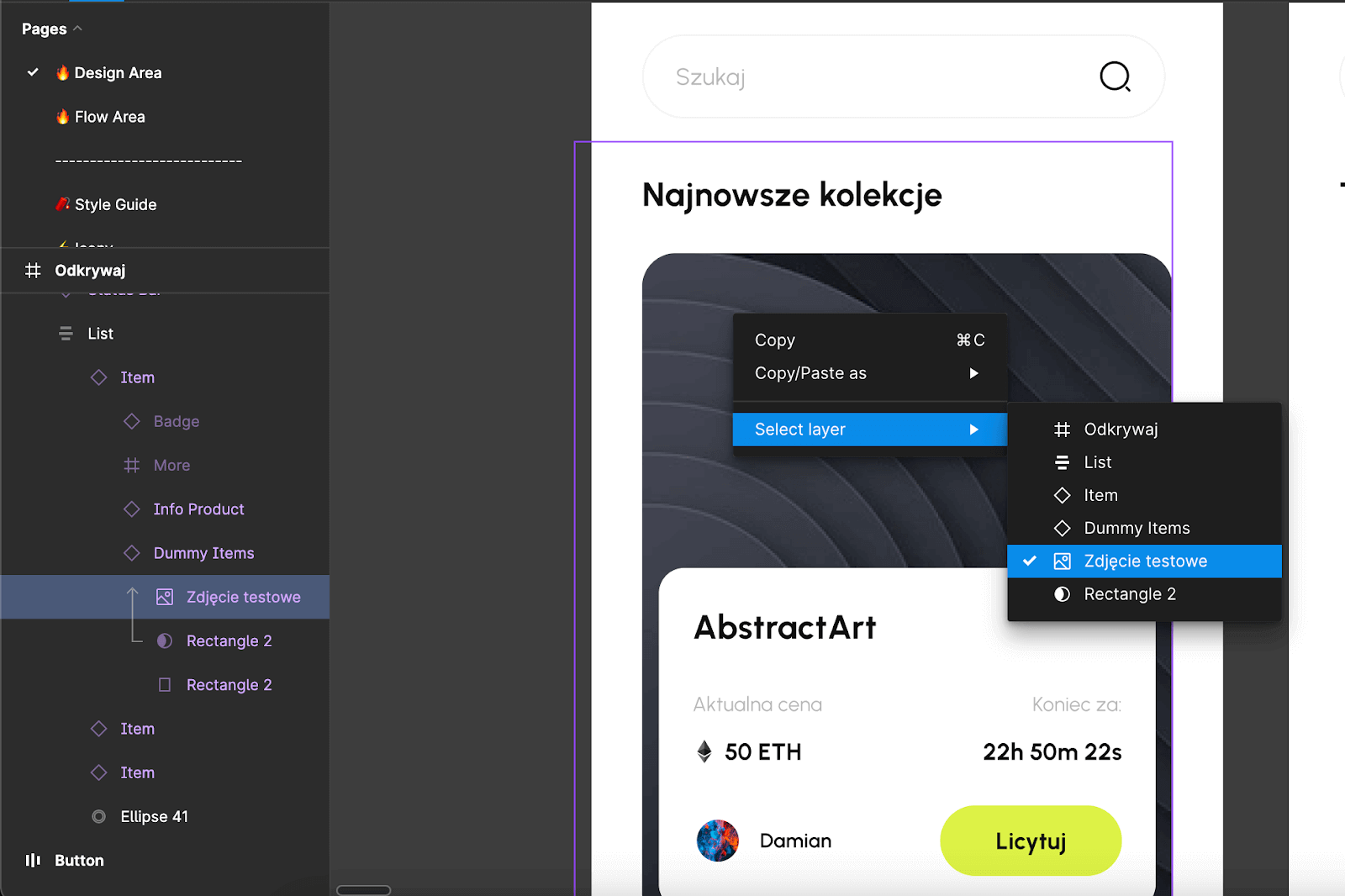Click the Dummy Items diamond icon in submenu

(x=1062, y=528)
